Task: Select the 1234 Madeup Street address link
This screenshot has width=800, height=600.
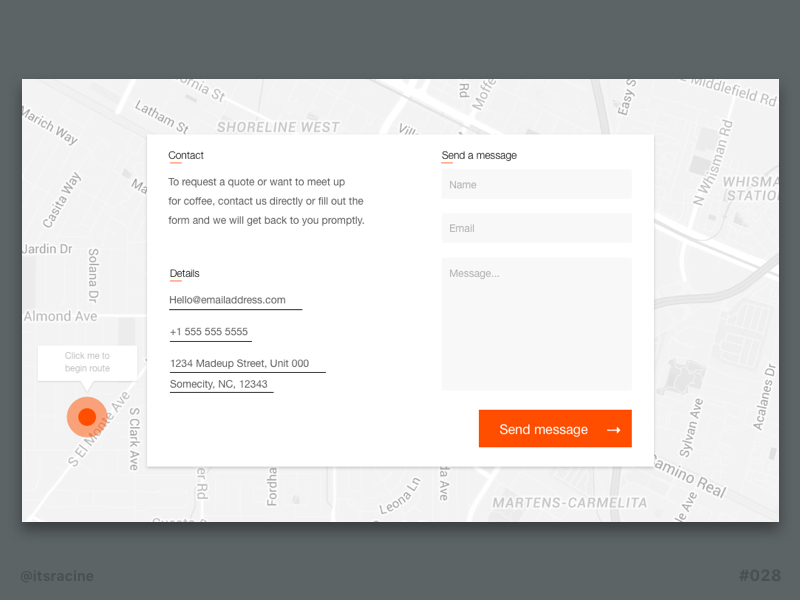Action: pyautogui.click(x=240, y=364)
